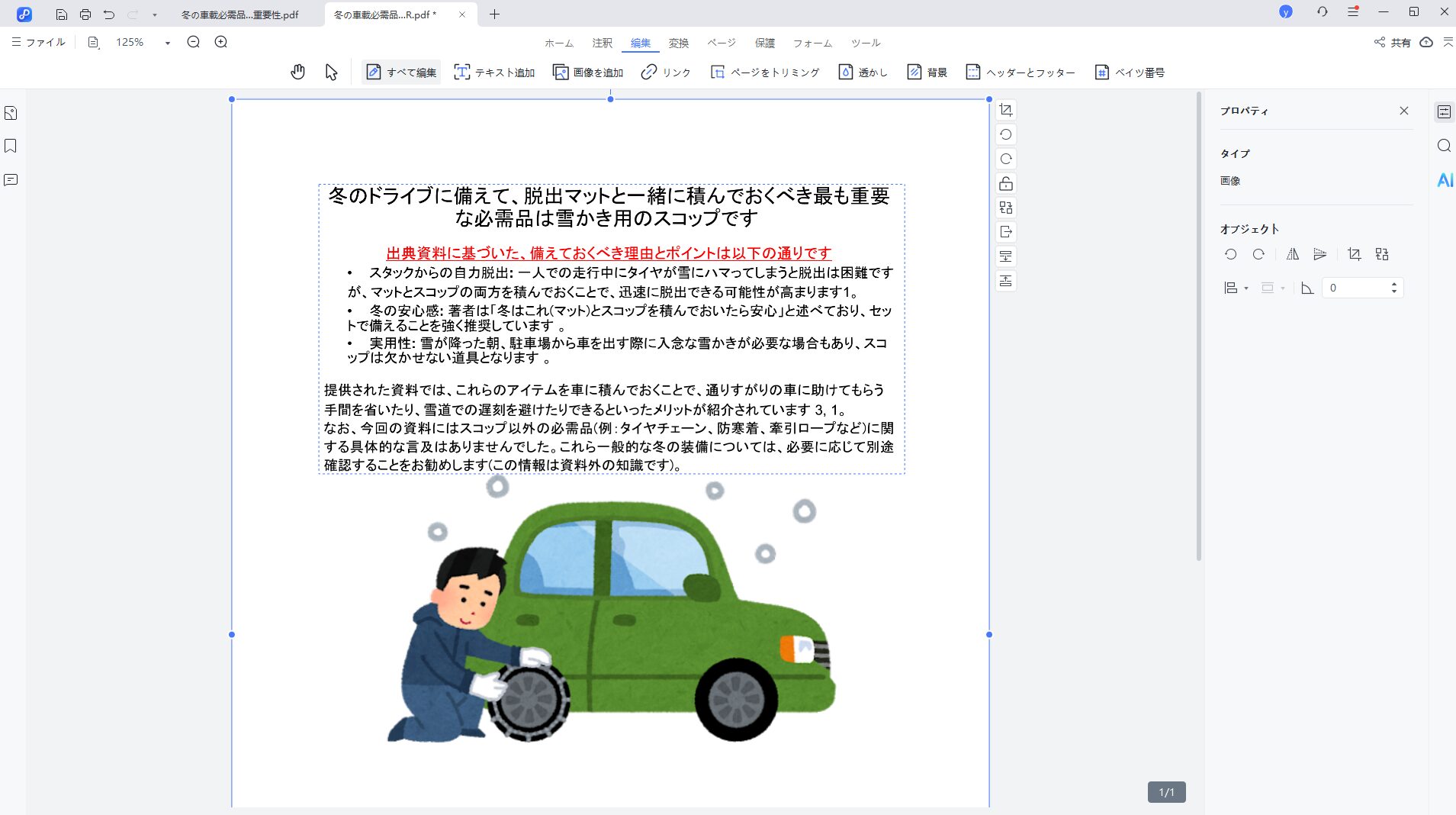Open the quick access toolbar dropdown arrow
Viewport: 1456px width, 815px height.
pos(154,14)
